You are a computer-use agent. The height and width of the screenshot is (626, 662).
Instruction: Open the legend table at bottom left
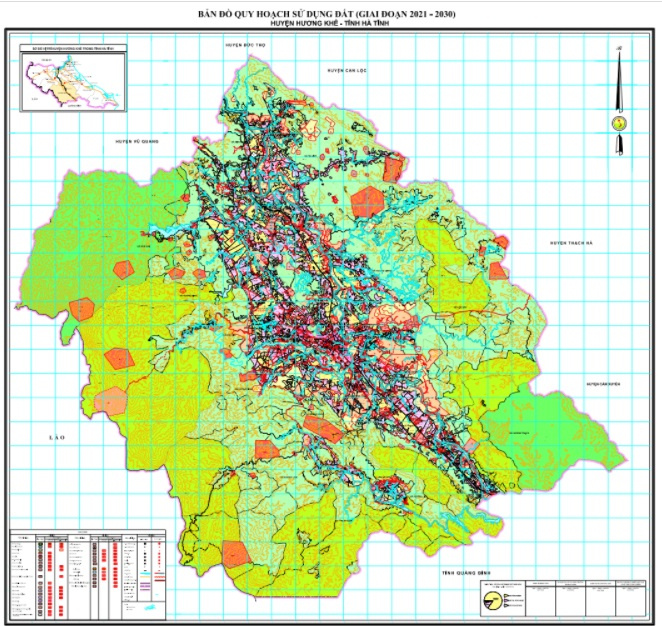88,574
